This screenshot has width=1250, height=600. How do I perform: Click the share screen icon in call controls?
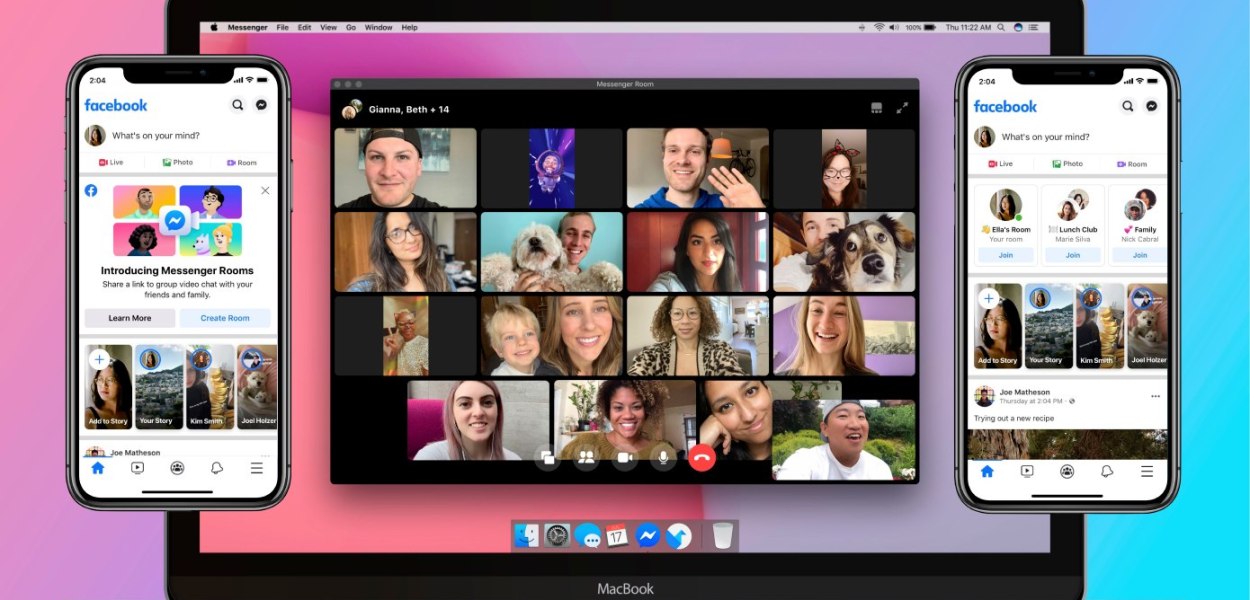[548, 458]
